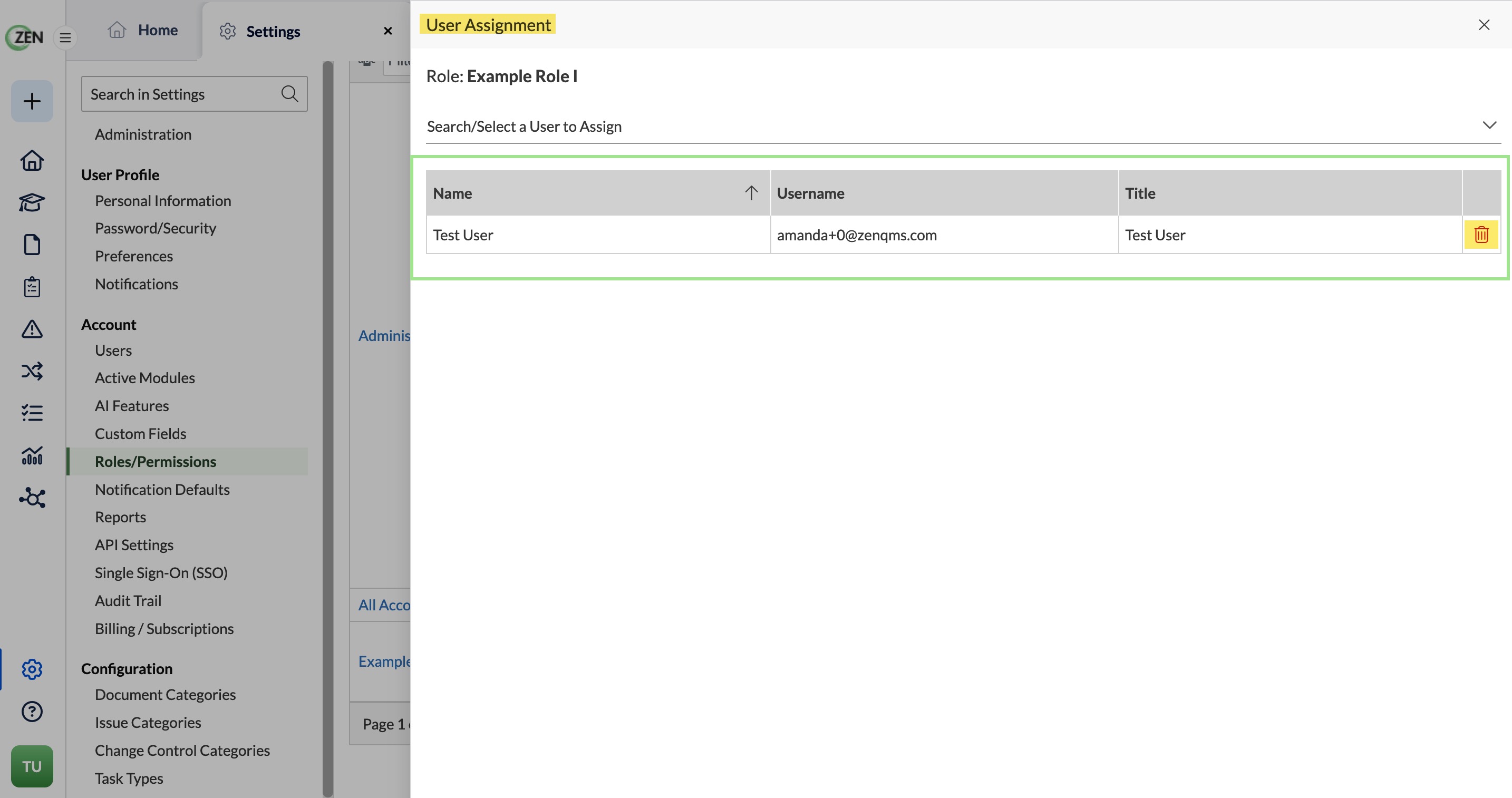Image resolution: width=1512 pixels, height=798 pixels.
Task: Open the Home icon in left sidebar
Action: [32, 161]
